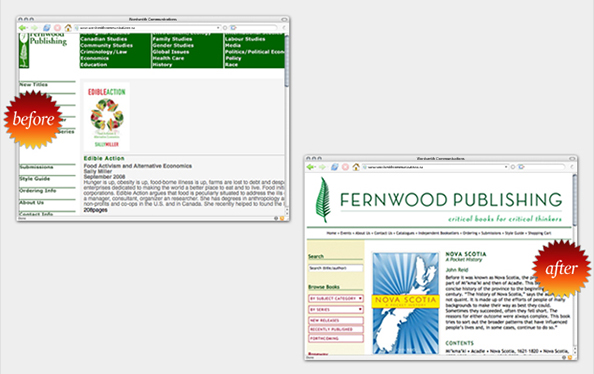Click the New Releases button
This screenshot has height=374, width=594.
click(x=336, y=321)
